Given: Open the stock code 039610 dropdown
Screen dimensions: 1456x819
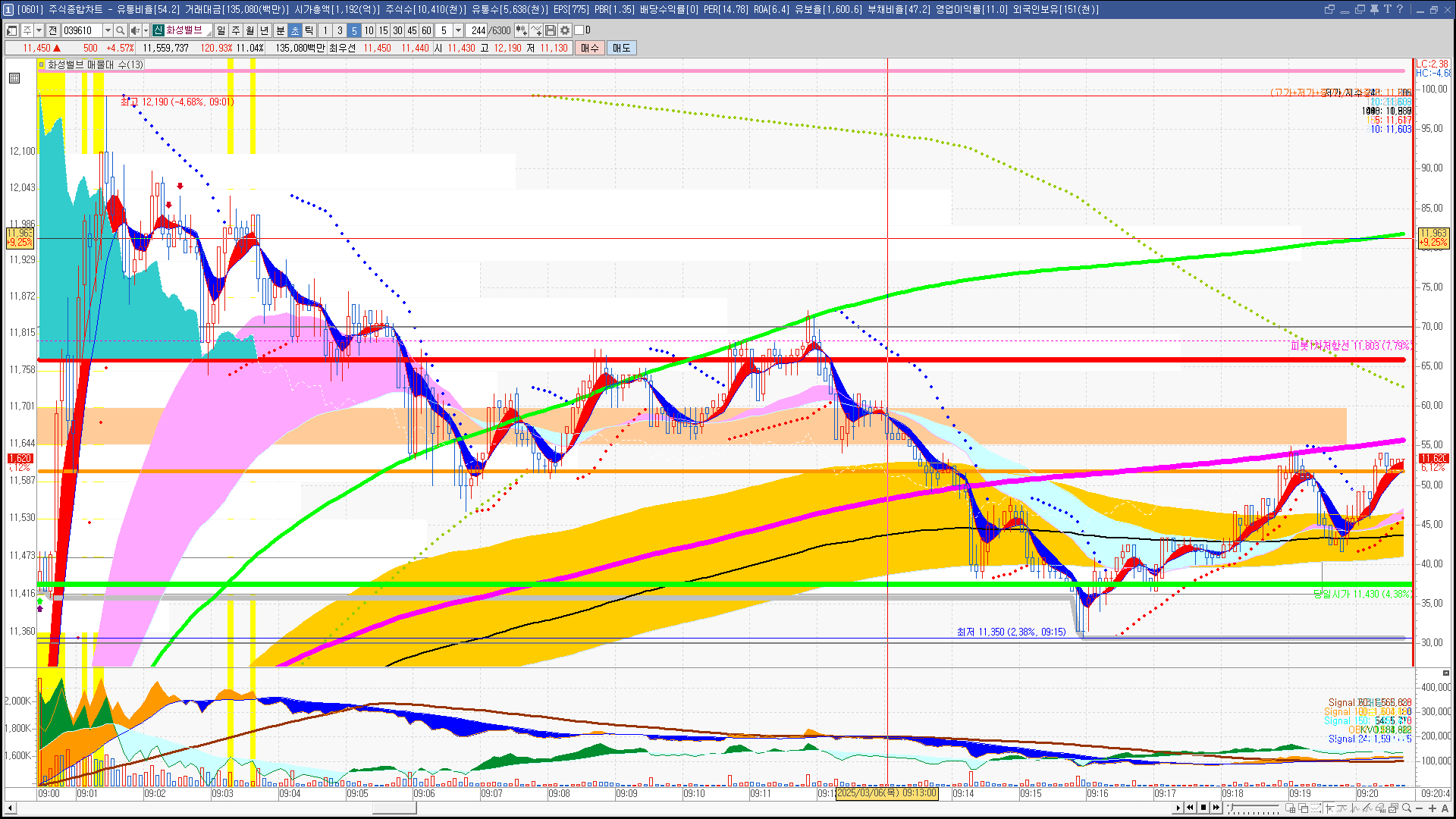Looking at the screenshot, I should click(x=108, y=30).
